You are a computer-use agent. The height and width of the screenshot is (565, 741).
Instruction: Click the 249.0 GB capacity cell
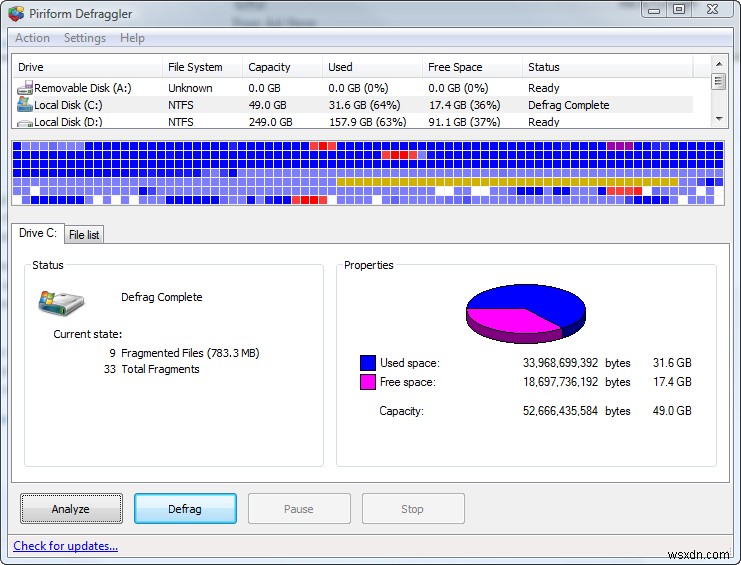270,122
